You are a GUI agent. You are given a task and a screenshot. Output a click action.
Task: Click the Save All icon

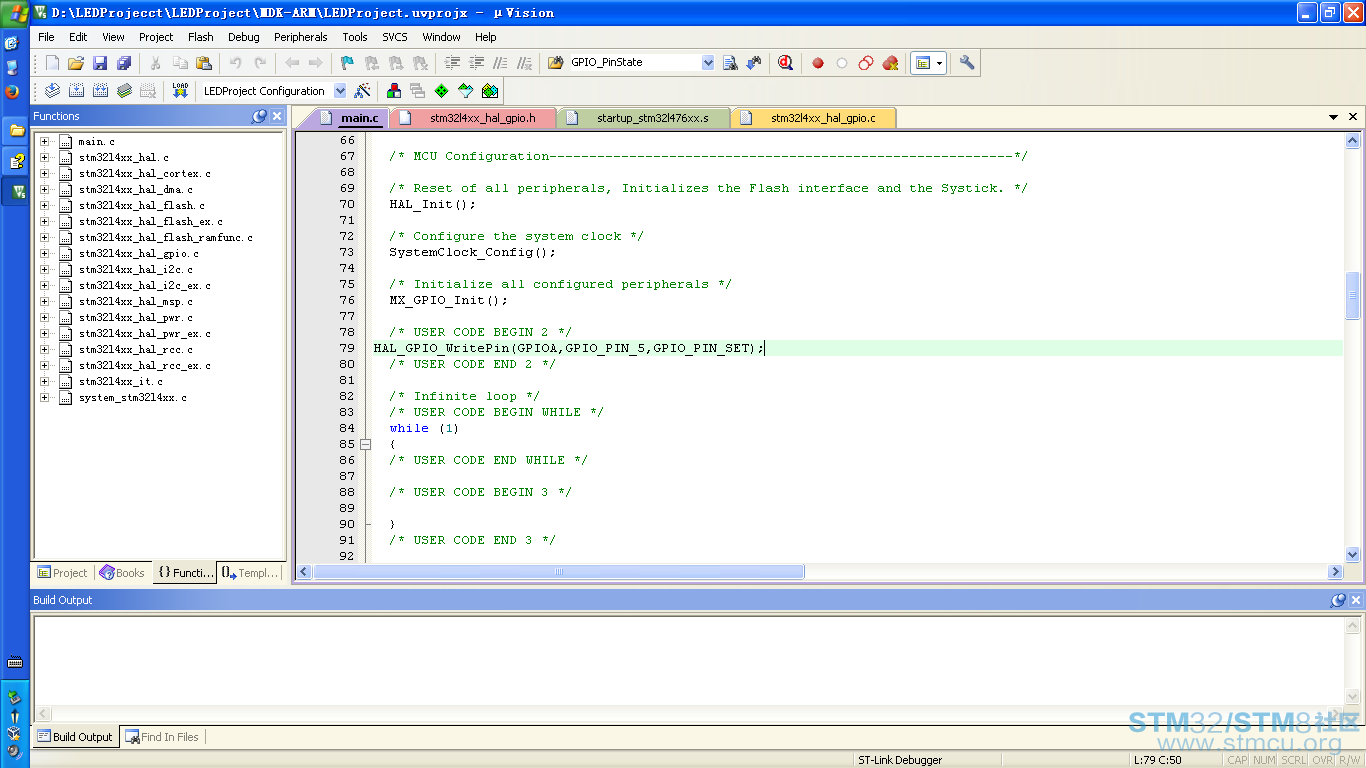click(x=124, y=63)
